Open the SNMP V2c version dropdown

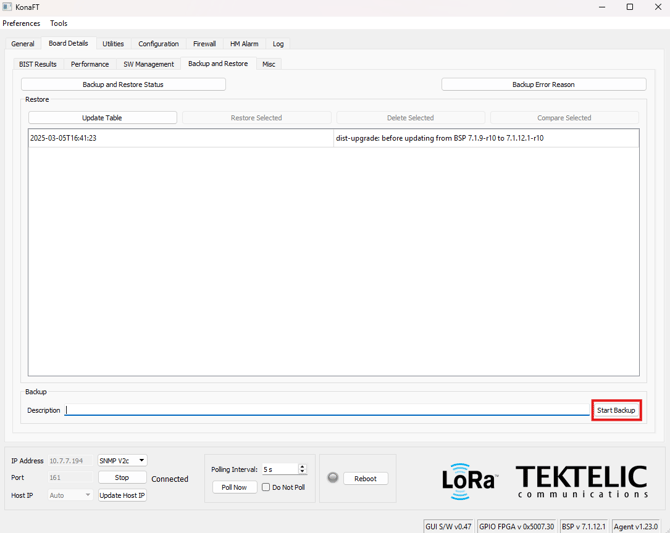tap(122, 461)
